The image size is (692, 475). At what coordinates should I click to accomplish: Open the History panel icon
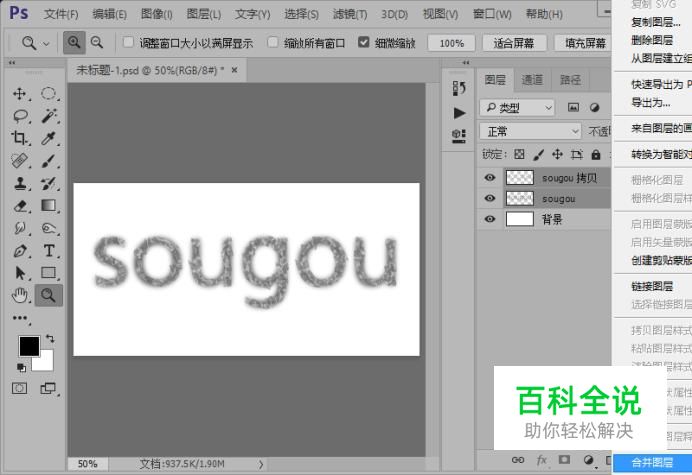459,88
